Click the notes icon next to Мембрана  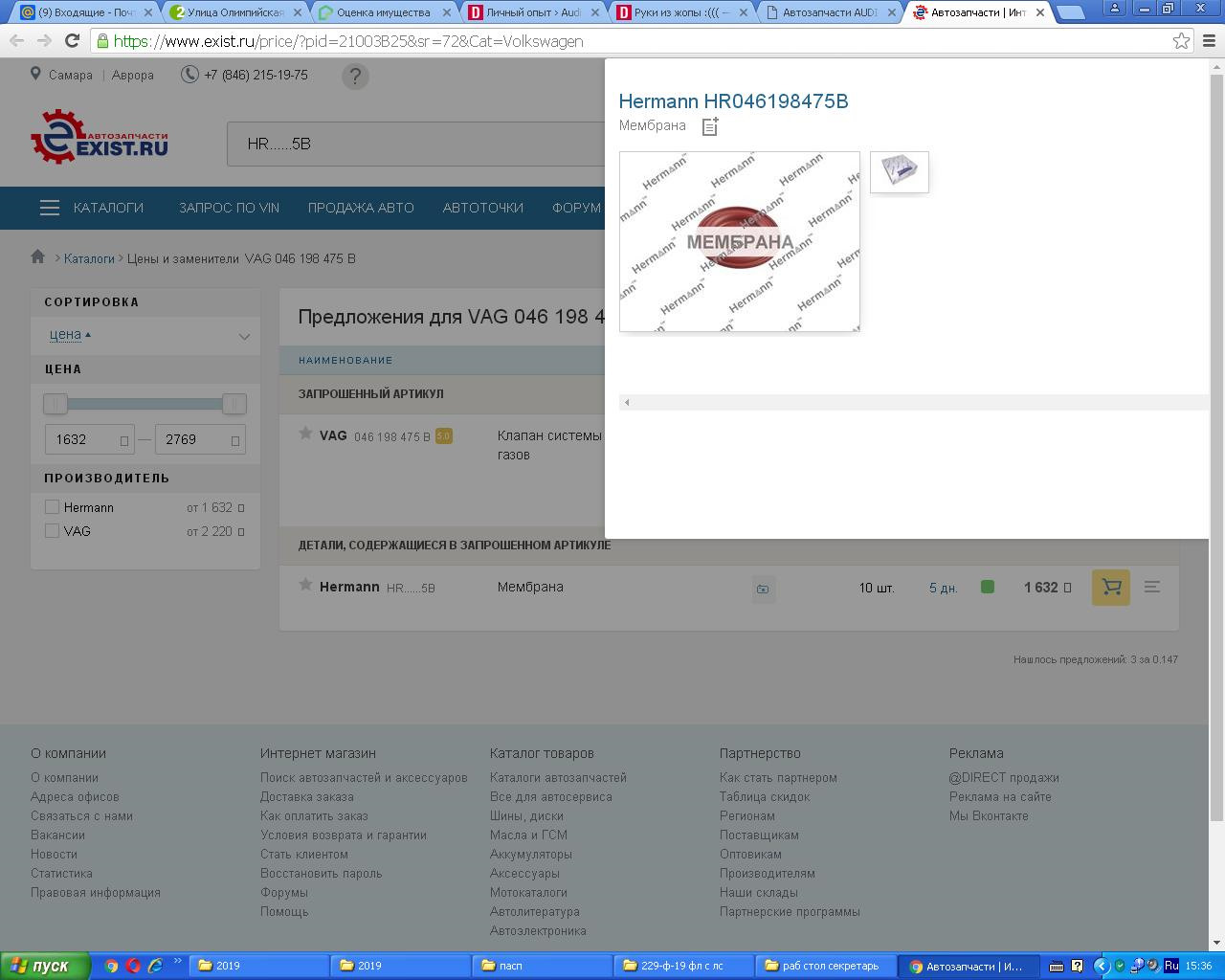[710, 126]
